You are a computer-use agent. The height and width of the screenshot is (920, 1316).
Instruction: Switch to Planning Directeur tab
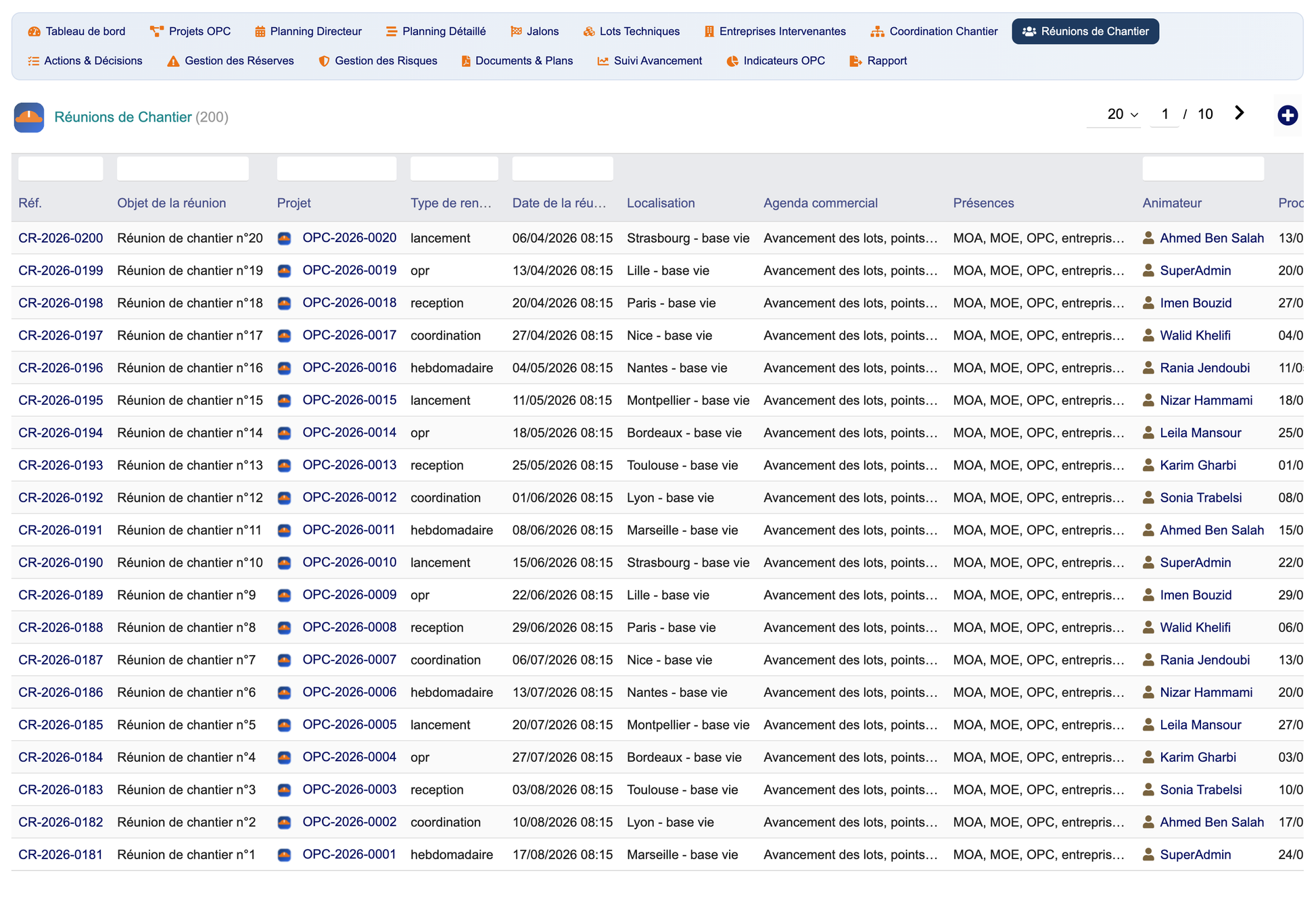tap(308, 31)
